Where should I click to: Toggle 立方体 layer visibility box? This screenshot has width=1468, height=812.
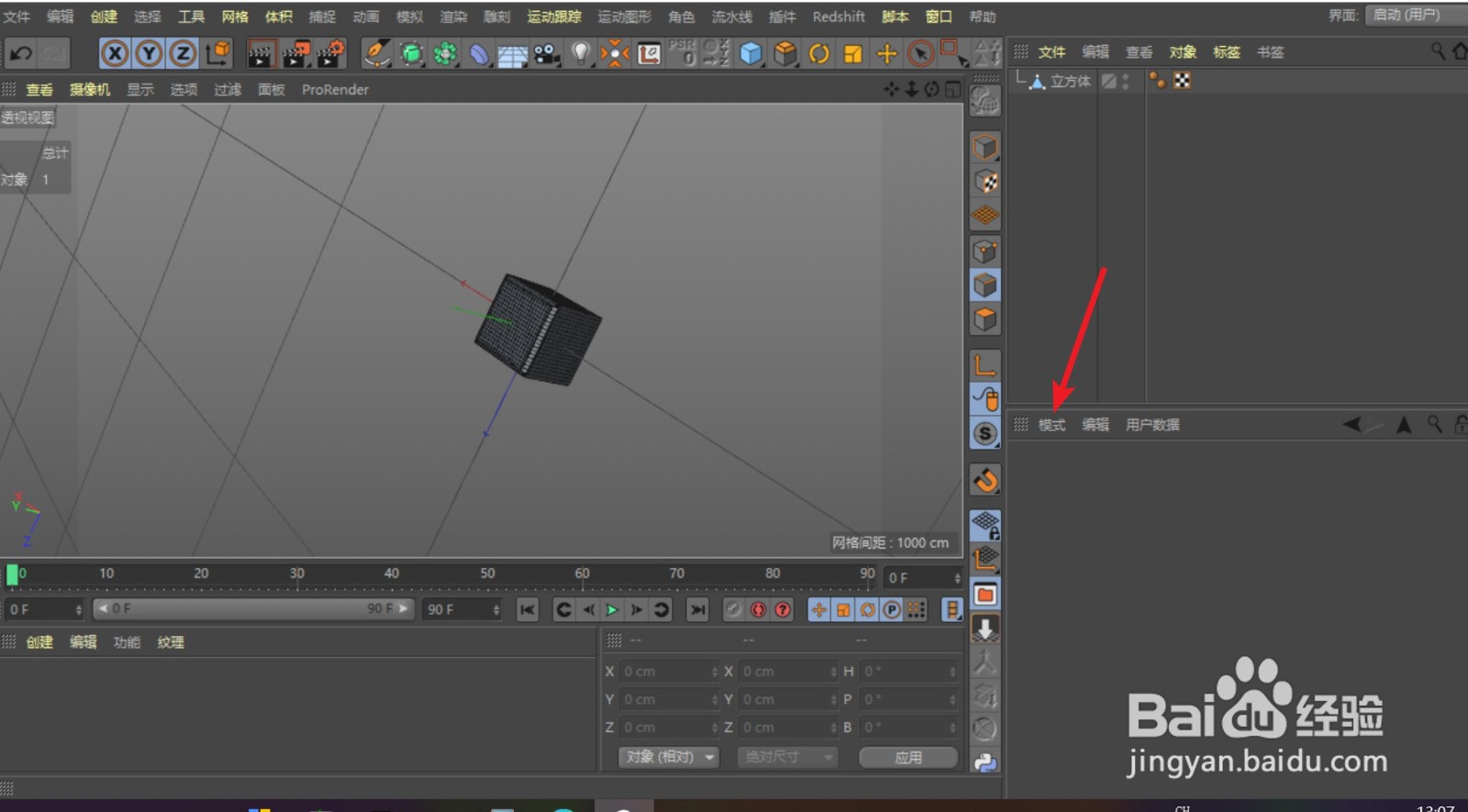(1109, 82)
